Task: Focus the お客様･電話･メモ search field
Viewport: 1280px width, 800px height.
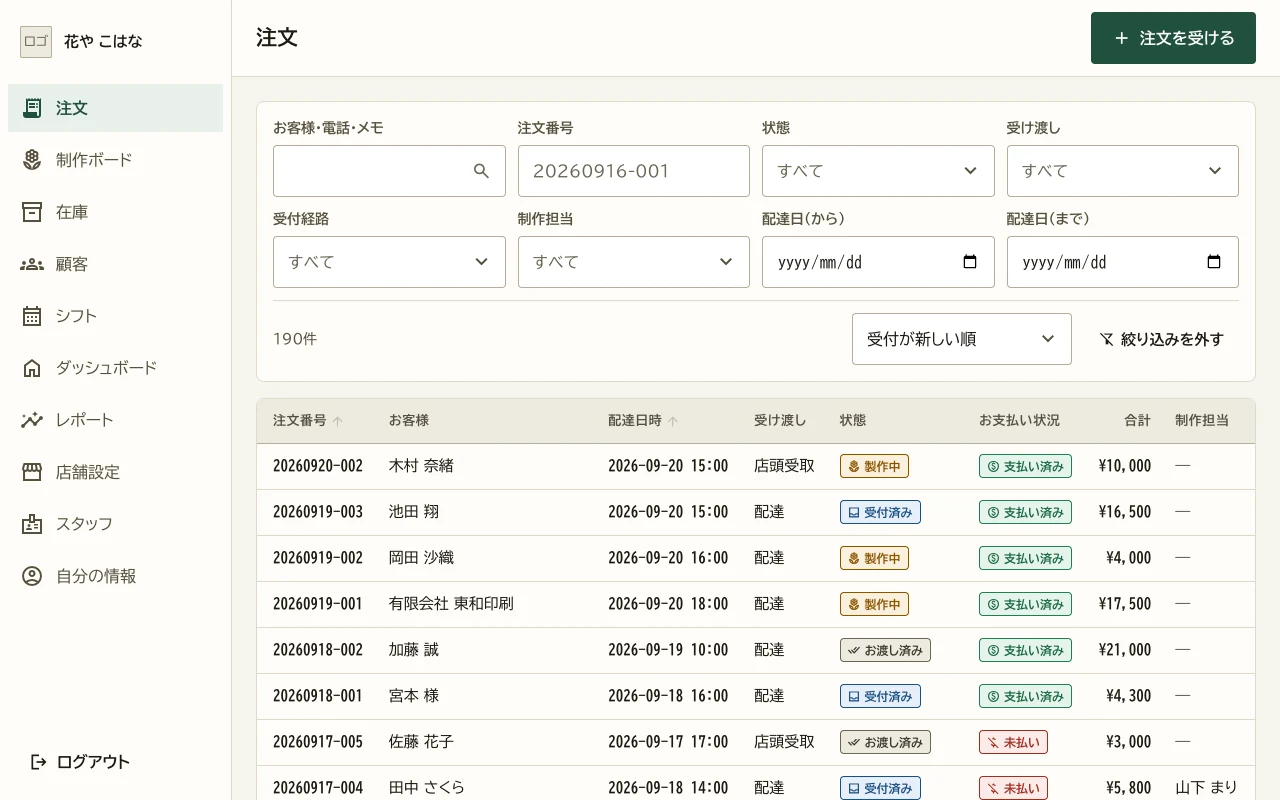Action: [389, 171]
